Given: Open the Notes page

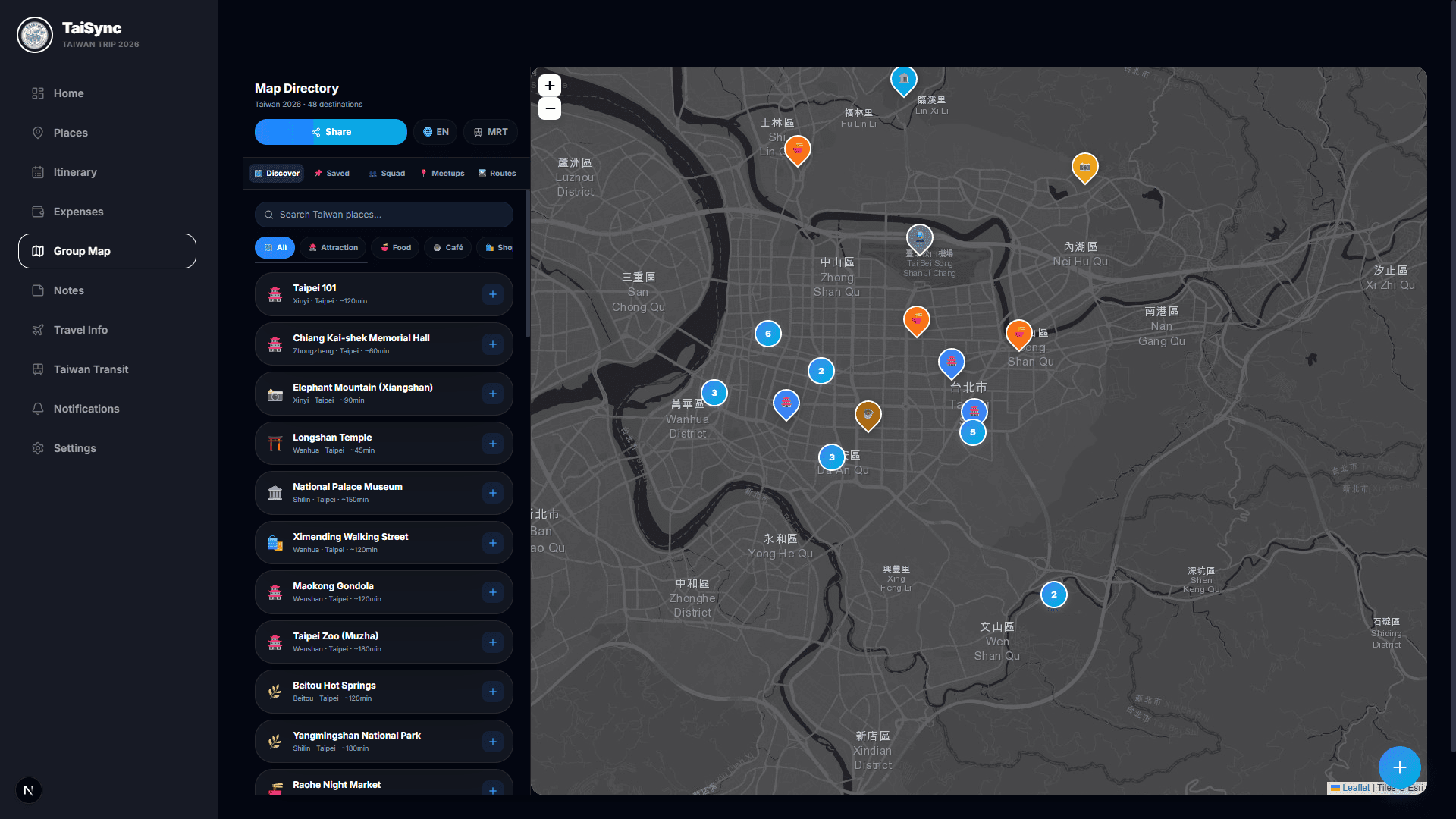Looking at the screenshot, I should click(107, 290).
